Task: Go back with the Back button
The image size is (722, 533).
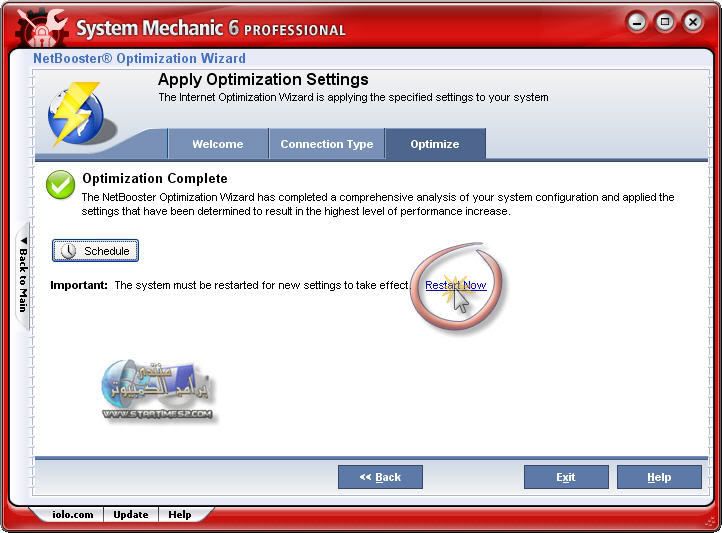Action: [x=380, y=477]
